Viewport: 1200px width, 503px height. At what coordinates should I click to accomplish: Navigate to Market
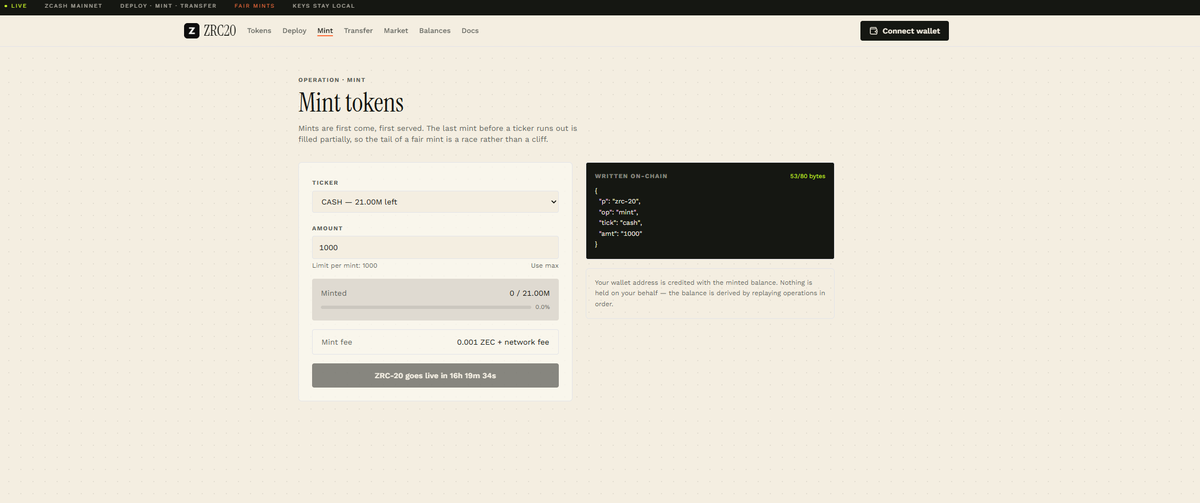(x=396, y=31)
